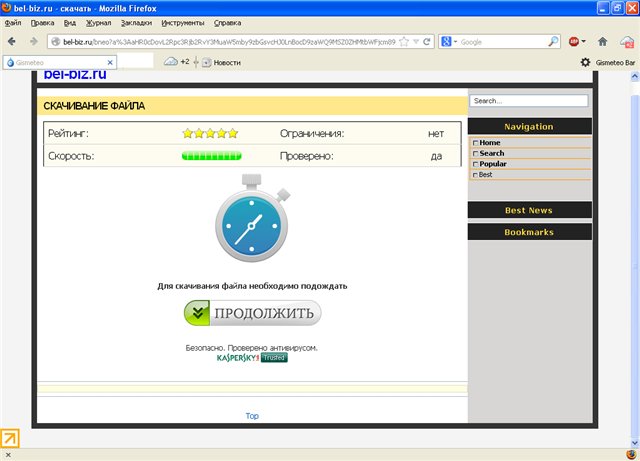Screen dimensions: 640x461
Task: Click the Top link at page bottom
Action: click(x=252, y=415)
